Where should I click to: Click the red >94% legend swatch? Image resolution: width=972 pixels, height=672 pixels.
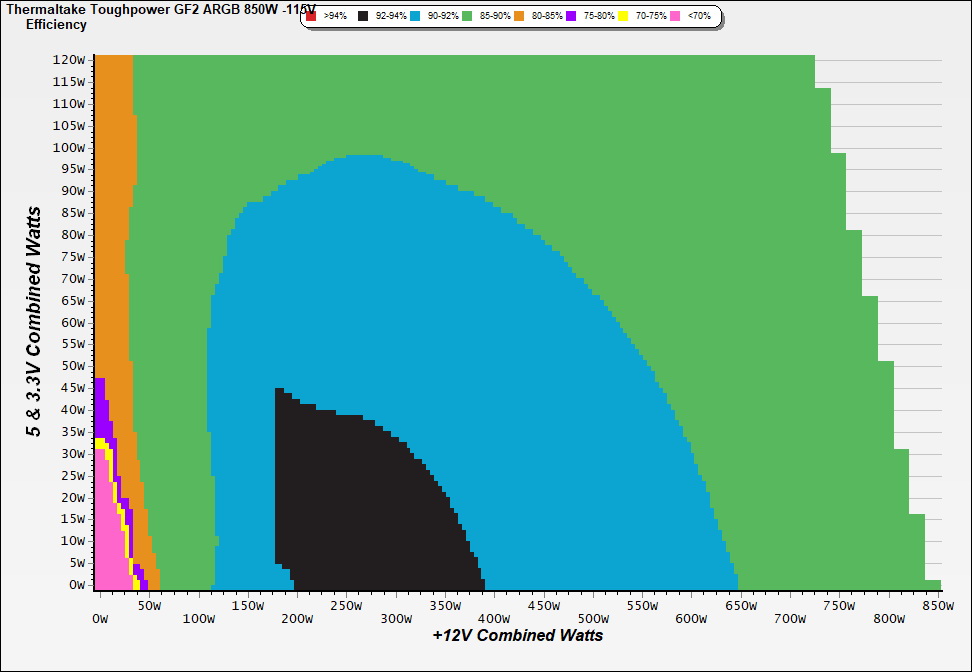311,17
